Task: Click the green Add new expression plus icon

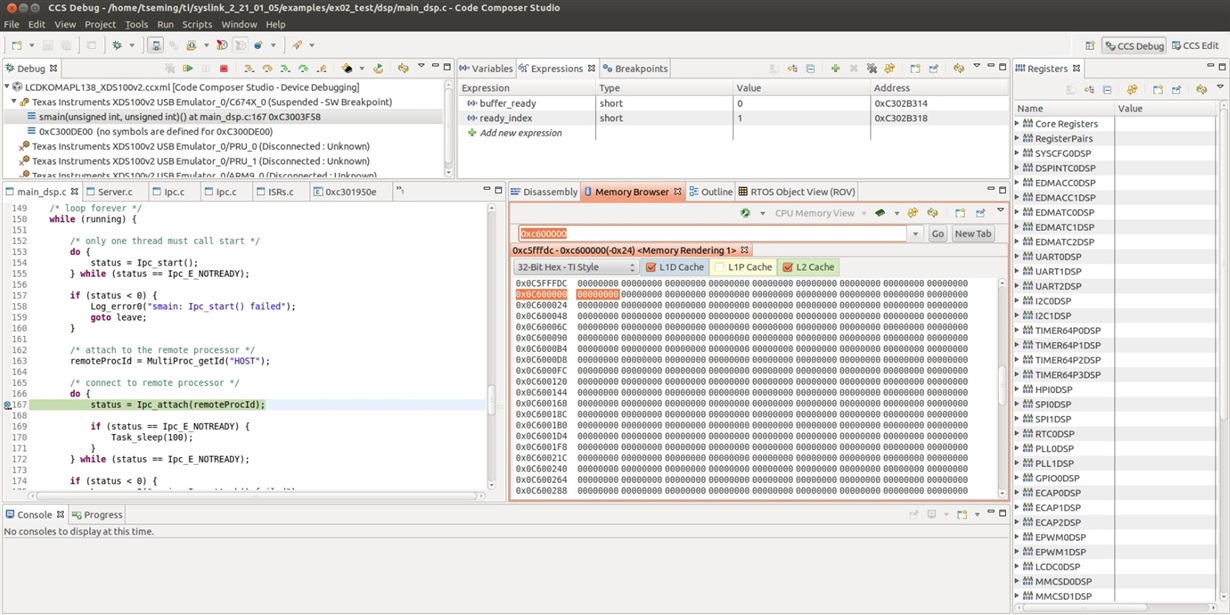Action: pyautogui.click(x=835, y=69)
